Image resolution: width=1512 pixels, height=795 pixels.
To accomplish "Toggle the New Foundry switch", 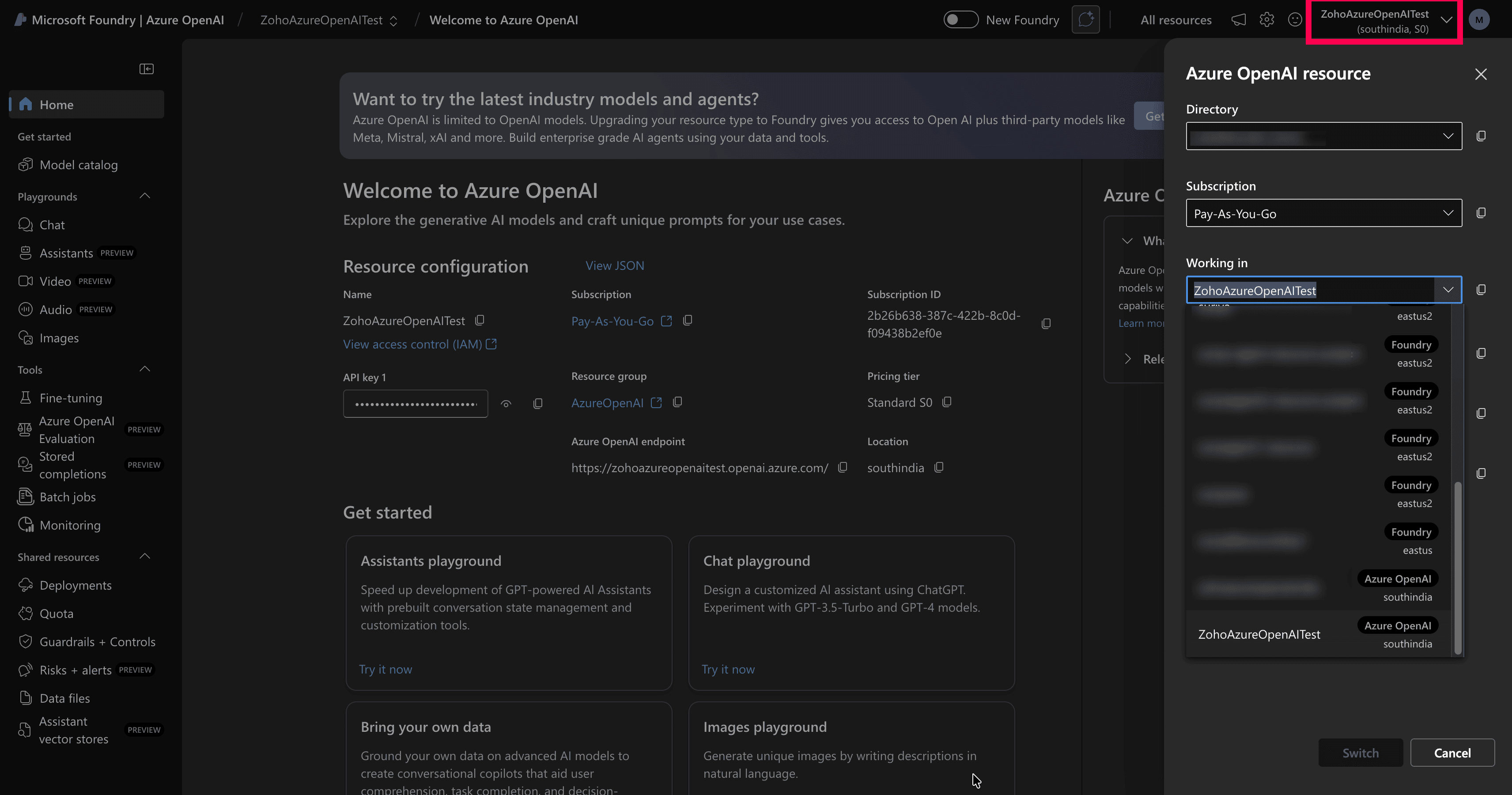I will tap(960, 20).
